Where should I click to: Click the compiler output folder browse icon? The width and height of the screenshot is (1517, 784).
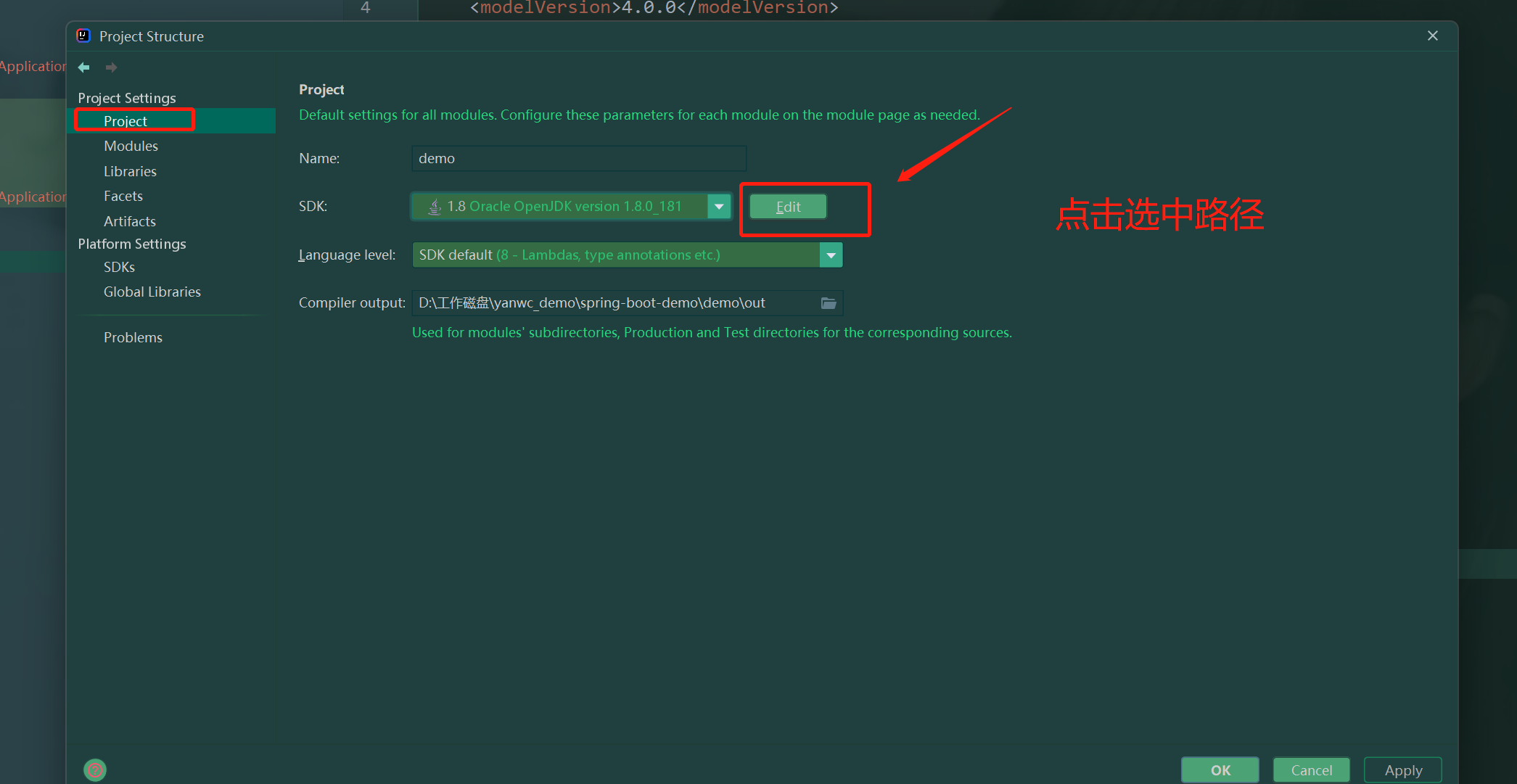[829, 303]
